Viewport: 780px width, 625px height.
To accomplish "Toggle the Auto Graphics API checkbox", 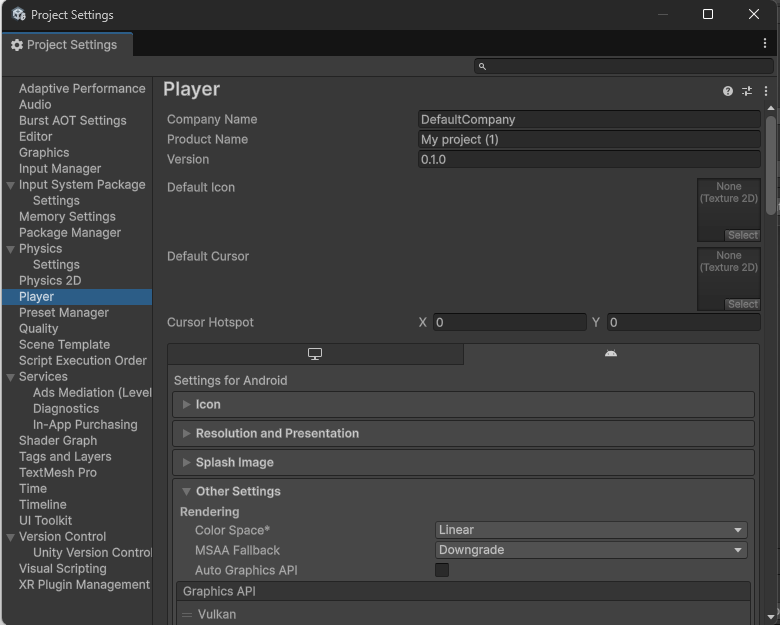I will pyautogui.click(x=442, y=570).
